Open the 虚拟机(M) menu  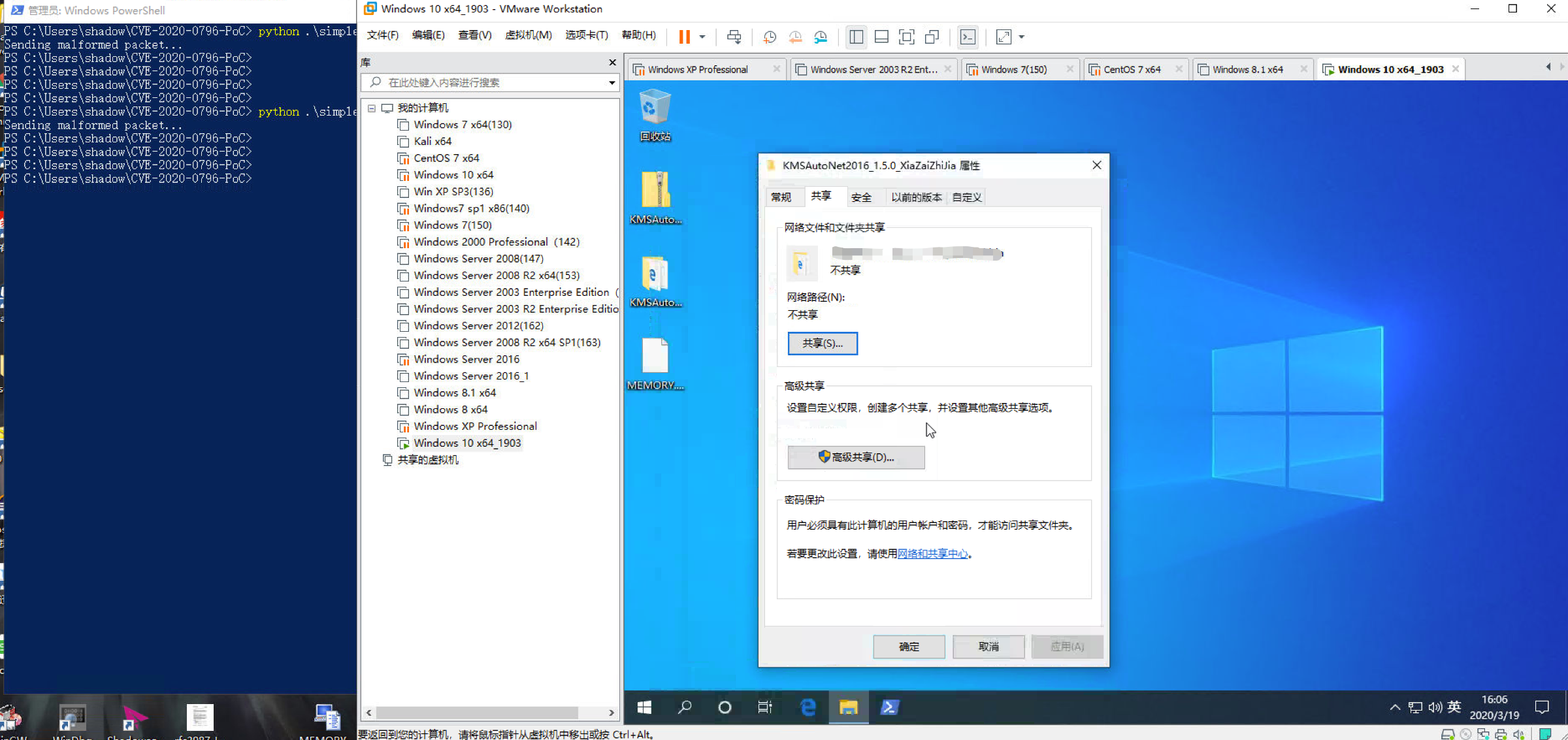coord(528,35)
